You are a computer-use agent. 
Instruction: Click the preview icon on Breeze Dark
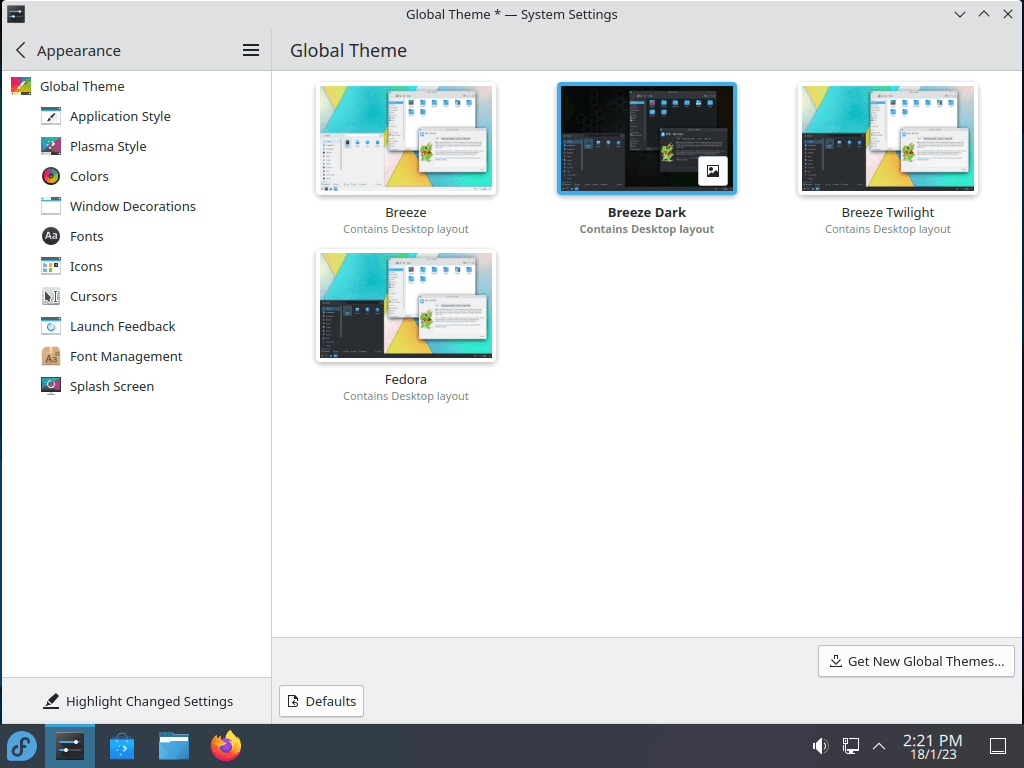712,171
